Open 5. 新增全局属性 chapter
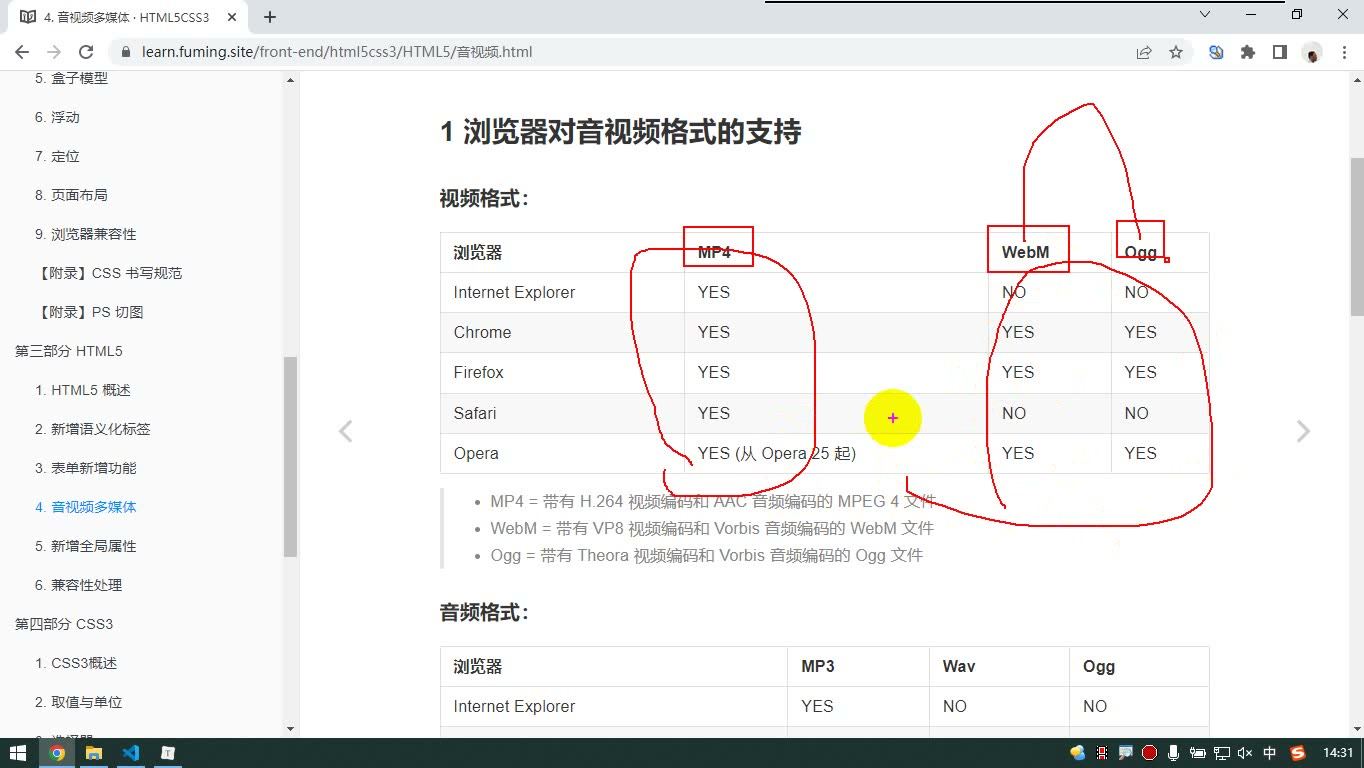Image resolution: width=1364 pixels, height=768 pixels. tap(86, 546)
